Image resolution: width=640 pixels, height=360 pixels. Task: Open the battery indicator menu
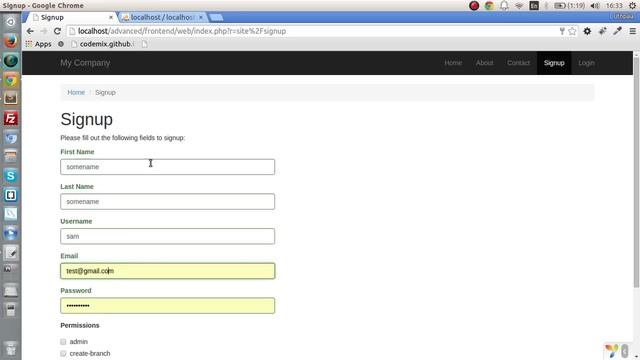569,6
